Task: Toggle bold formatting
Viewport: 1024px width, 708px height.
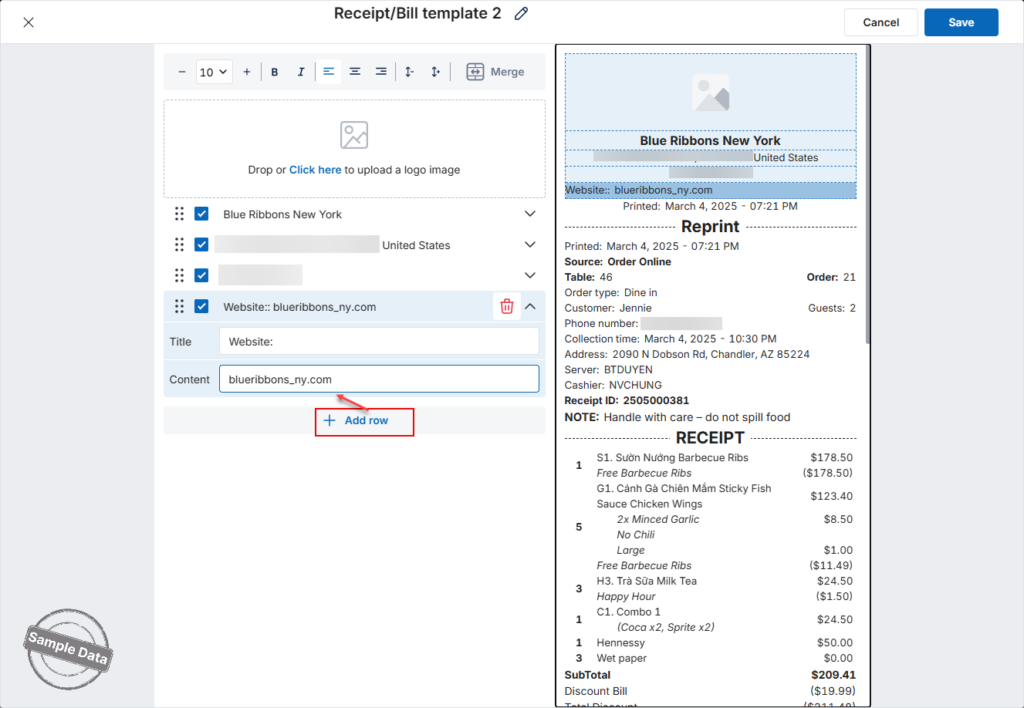Action: point(274,72)
